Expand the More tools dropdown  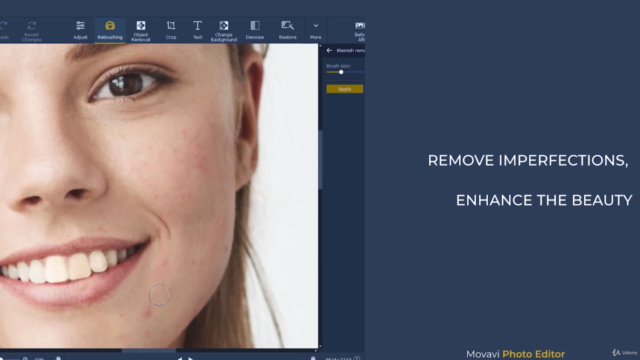[x=316, y=30]
